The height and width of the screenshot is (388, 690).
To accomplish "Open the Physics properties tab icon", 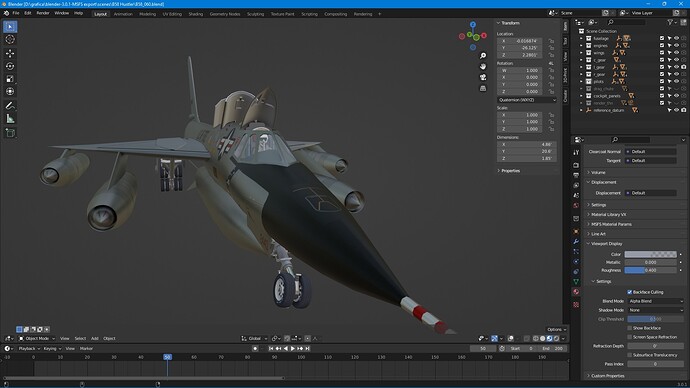I will click(x=576, y=261).
